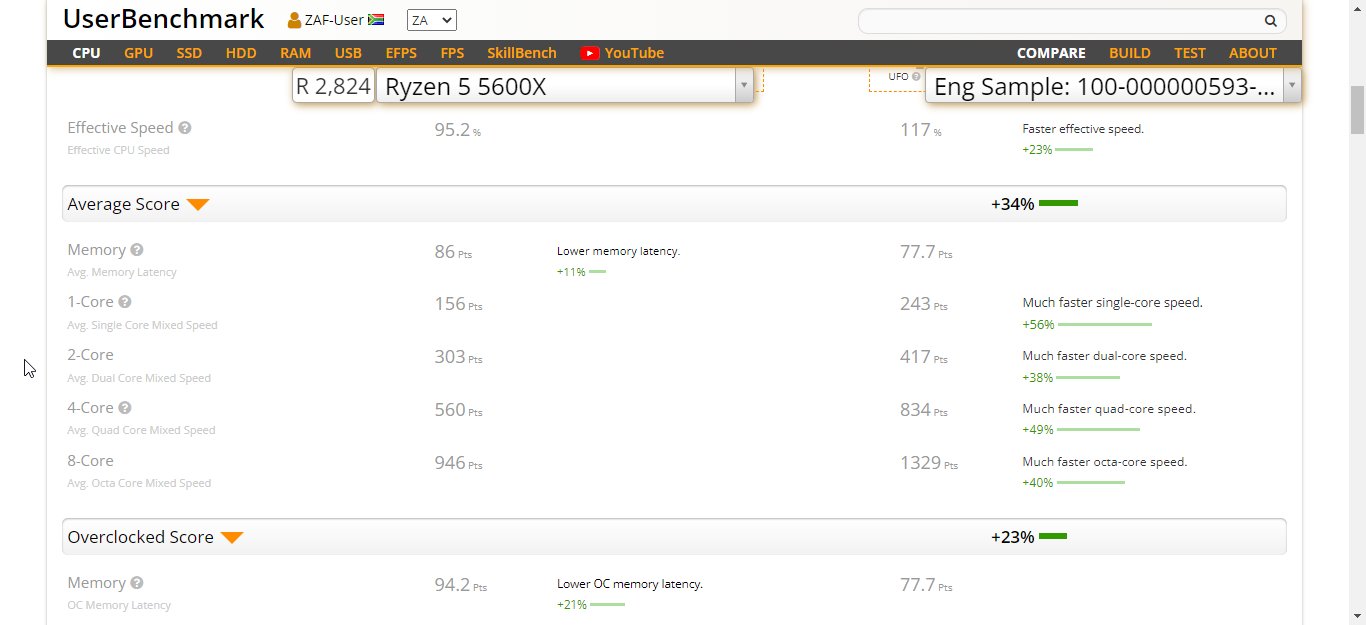Click the 243 Pts 1-Core value
This screenshot has width=1366, height=625.
[x=924, y=304]
